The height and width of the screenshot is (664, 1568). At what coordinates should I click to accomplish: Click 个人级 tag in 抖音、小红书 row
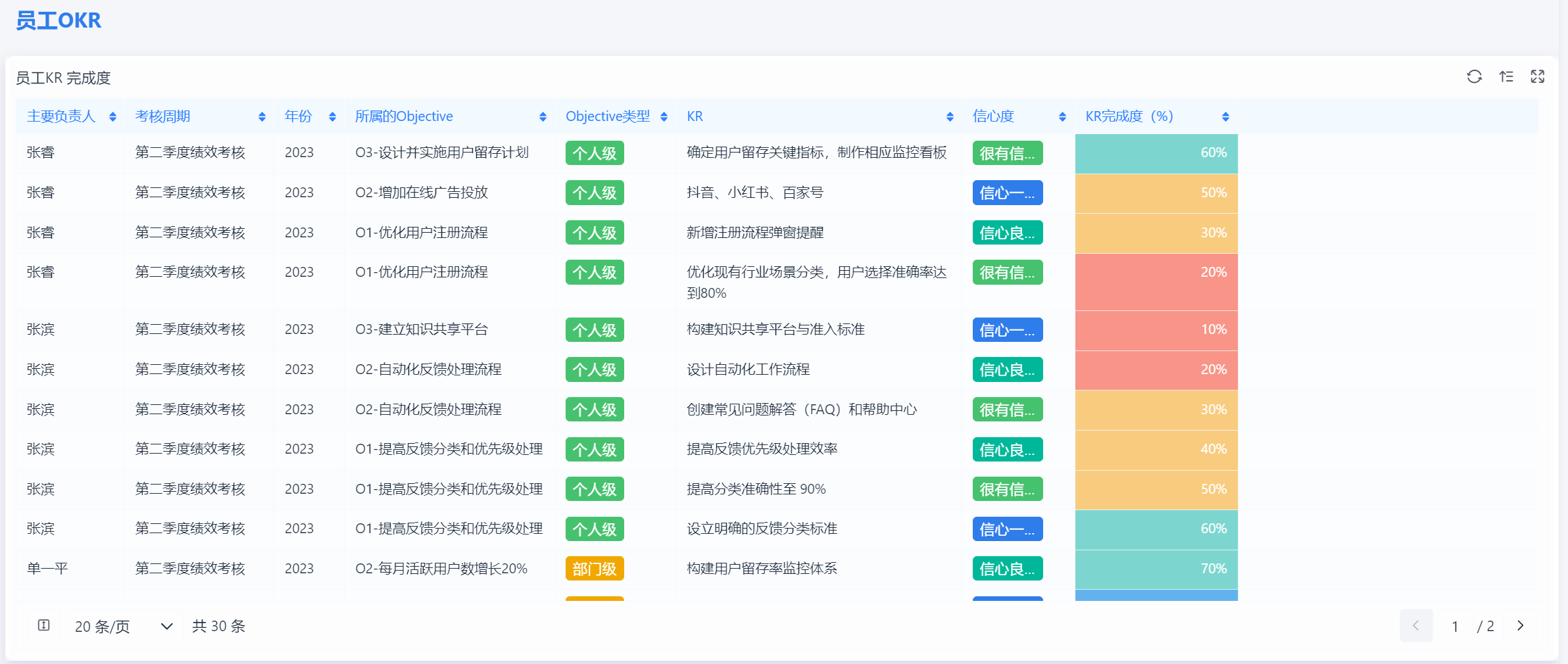(595, 193)
